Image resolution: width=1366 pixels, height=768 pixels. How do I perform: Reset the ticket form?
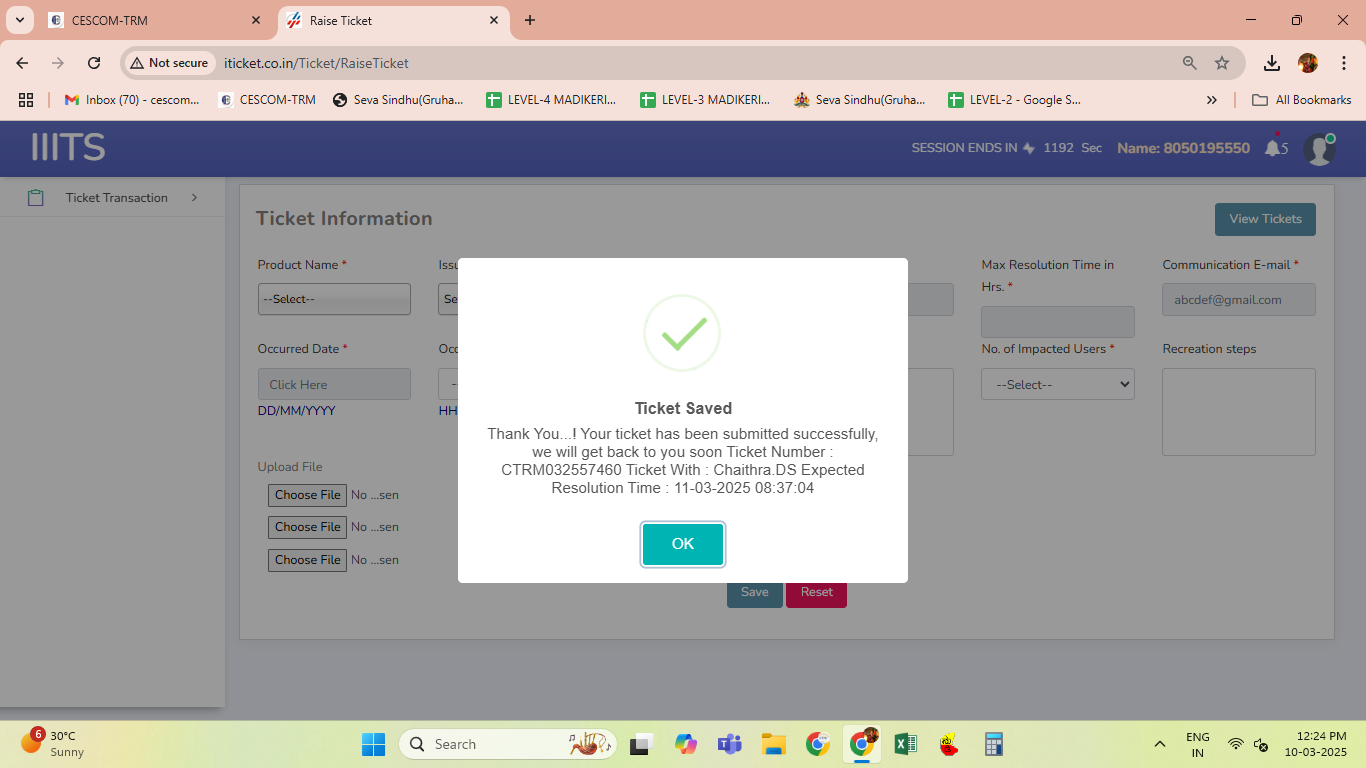816,592
